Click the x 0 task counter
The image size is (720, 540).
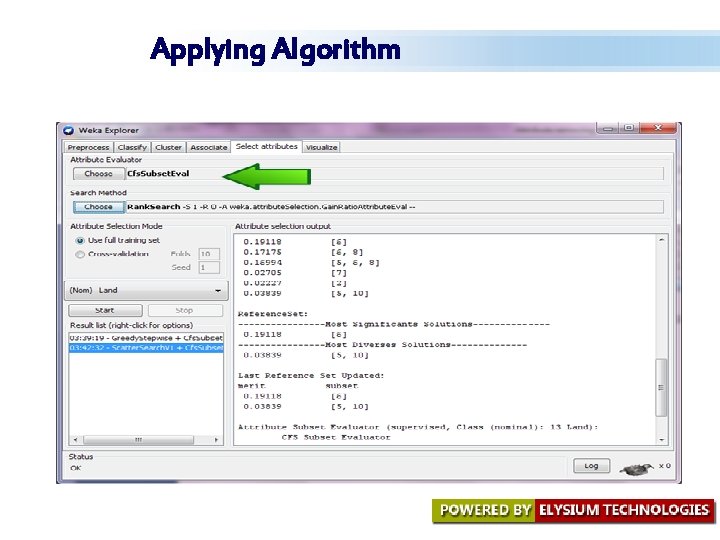pyautogui.click(x=665, y=466)
